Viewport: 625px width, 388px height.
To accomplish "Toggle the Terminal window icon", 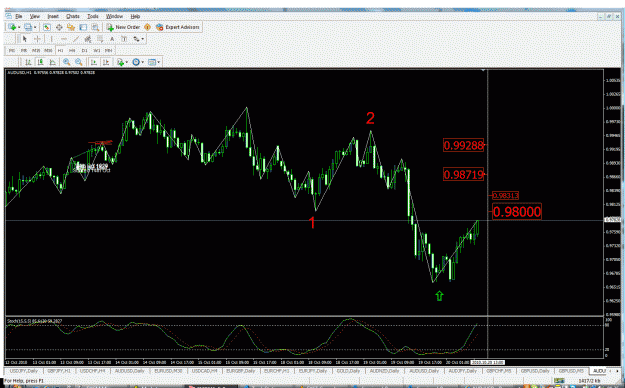I will (83, 27).
